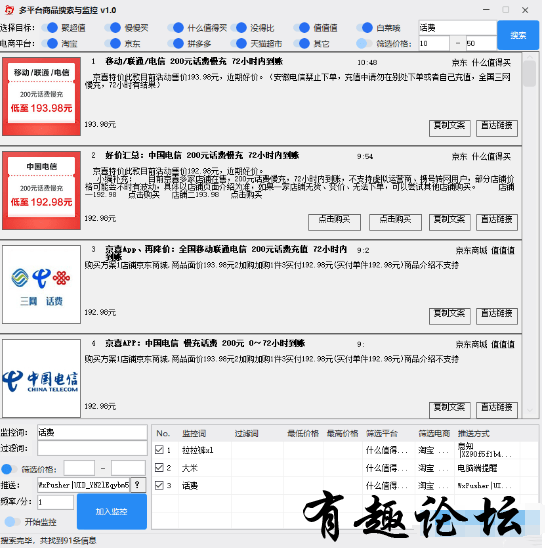Click the ? help button beside 推送
This screenshot has height=550, width=545.
click(138, 485)
